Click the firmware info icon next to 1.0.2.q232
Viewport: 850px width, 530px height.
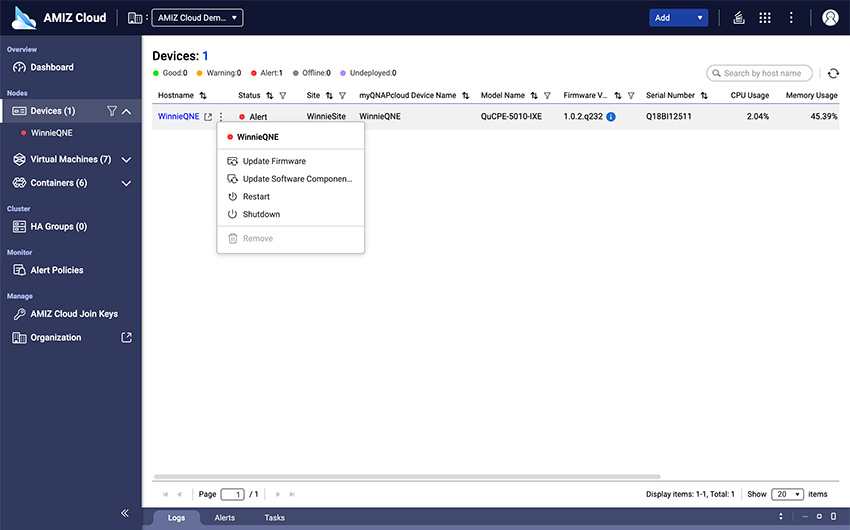pos(611,117)
